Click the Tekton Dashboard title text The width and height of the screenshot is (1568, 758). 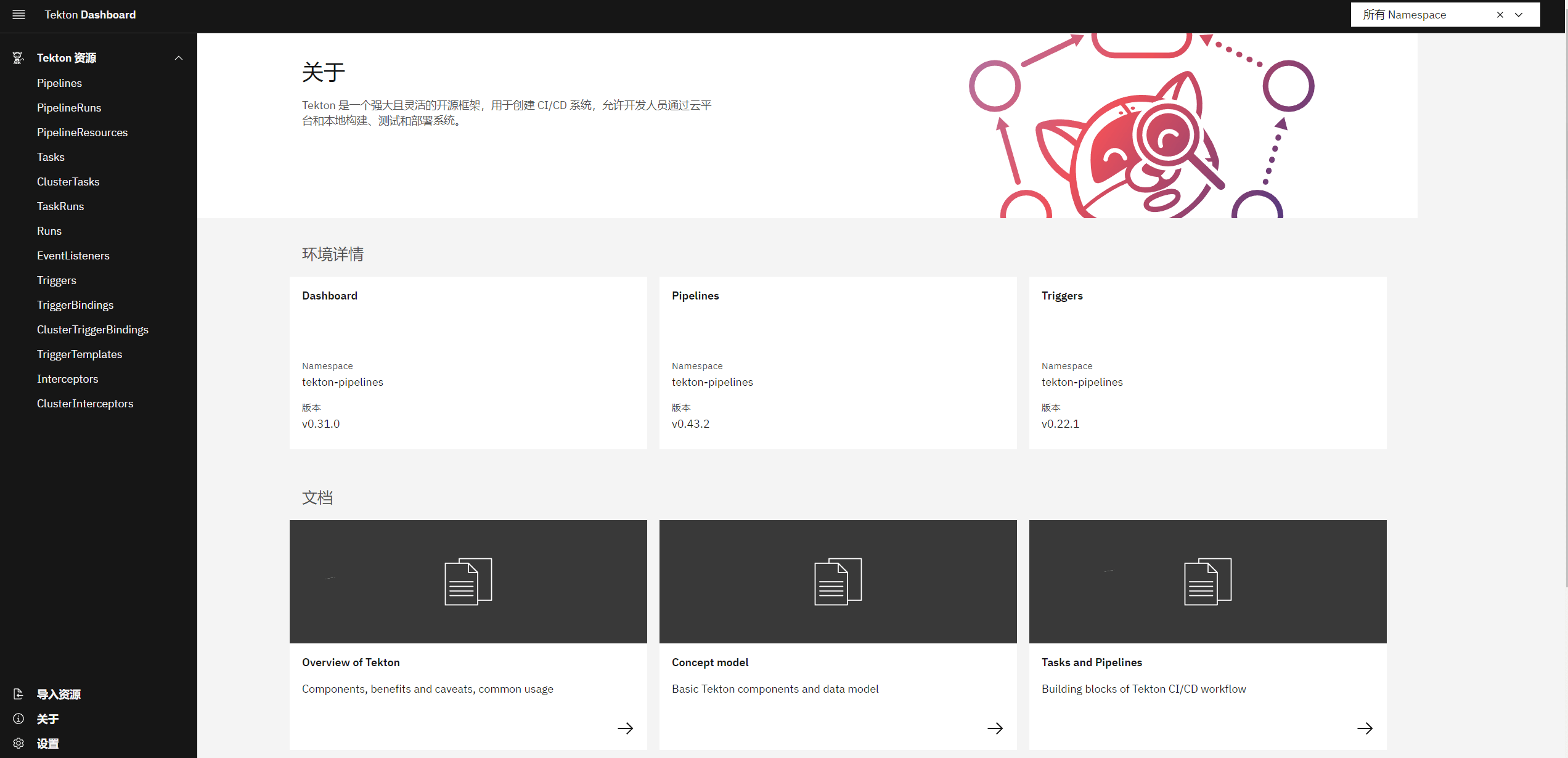(x=89, y=14)
